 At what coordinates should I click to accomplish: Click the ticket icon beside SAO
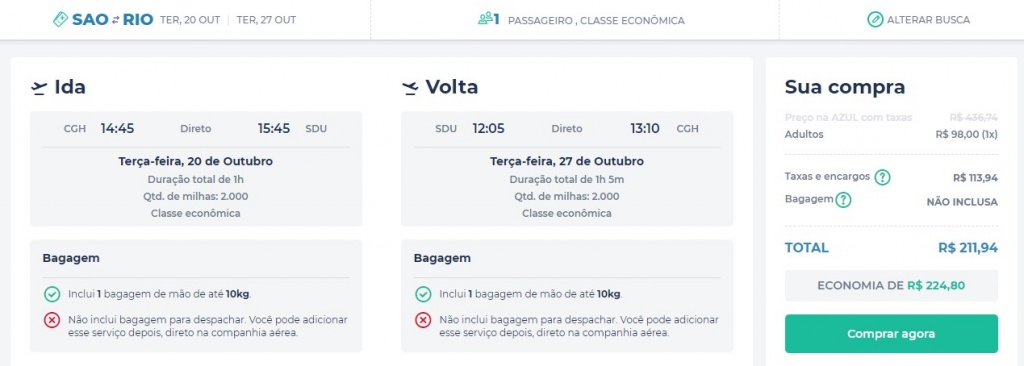click(61, 20)
